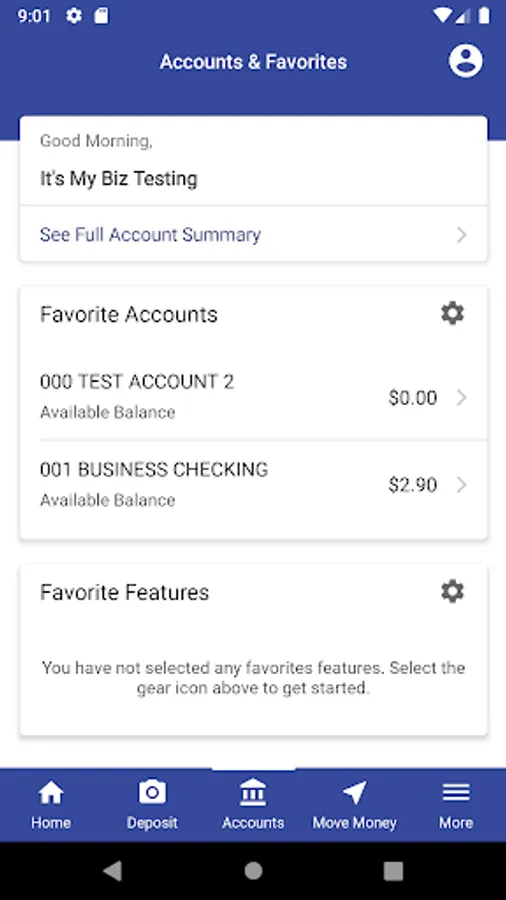Expand the See Full Account Summary chevron

click(x=461, y=235)
